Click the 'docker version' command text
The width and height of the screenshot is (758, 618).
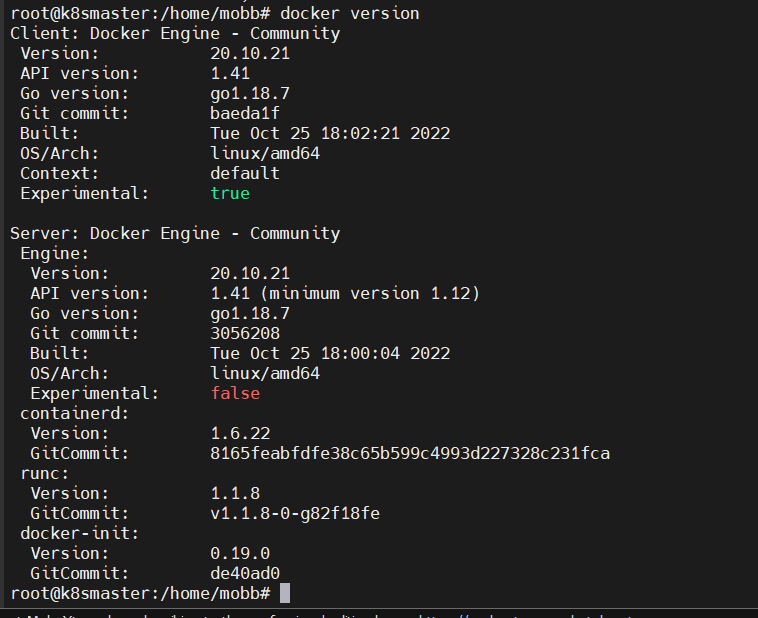click(x=350, y=13)
